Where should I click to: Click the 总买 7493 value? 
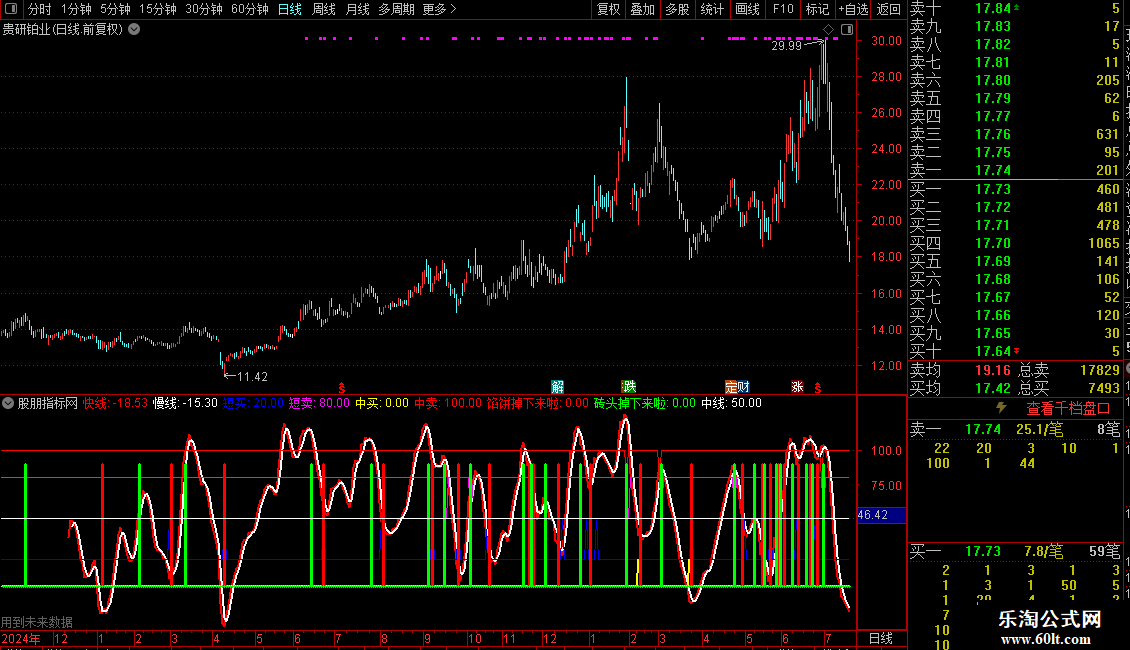pyautogui.click(x=1103, y=388)
